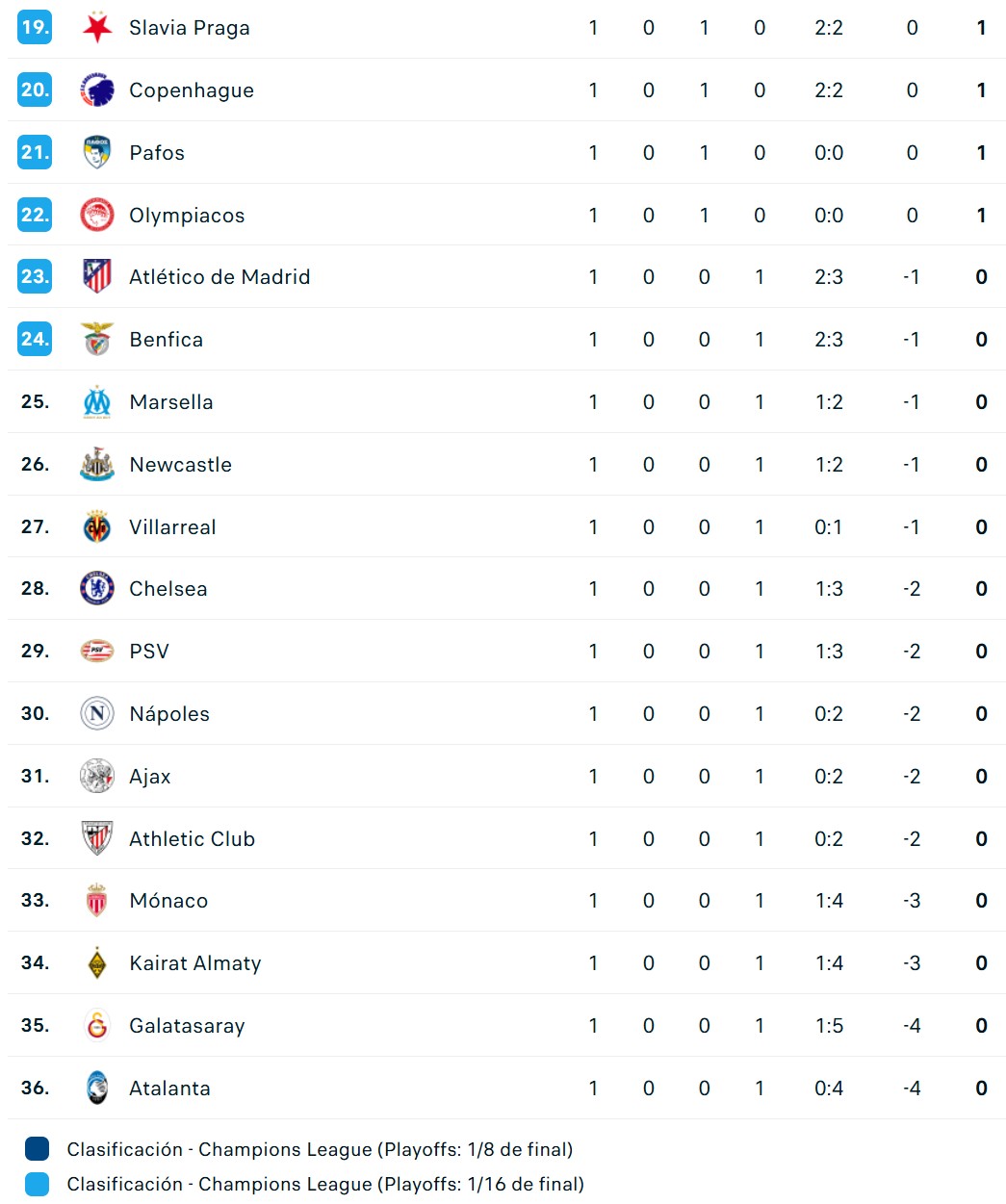Click the PSV club logo
The height and width of the screenshot is (1204, 1006).
click(x=96, y=652)
